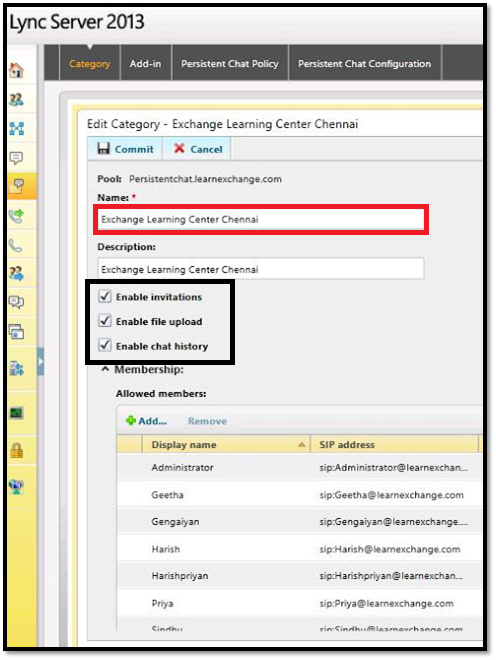Click sip:Geetha@learnexchange.com address cell
This screenshot has height=660, width=496.
[392, 495]
